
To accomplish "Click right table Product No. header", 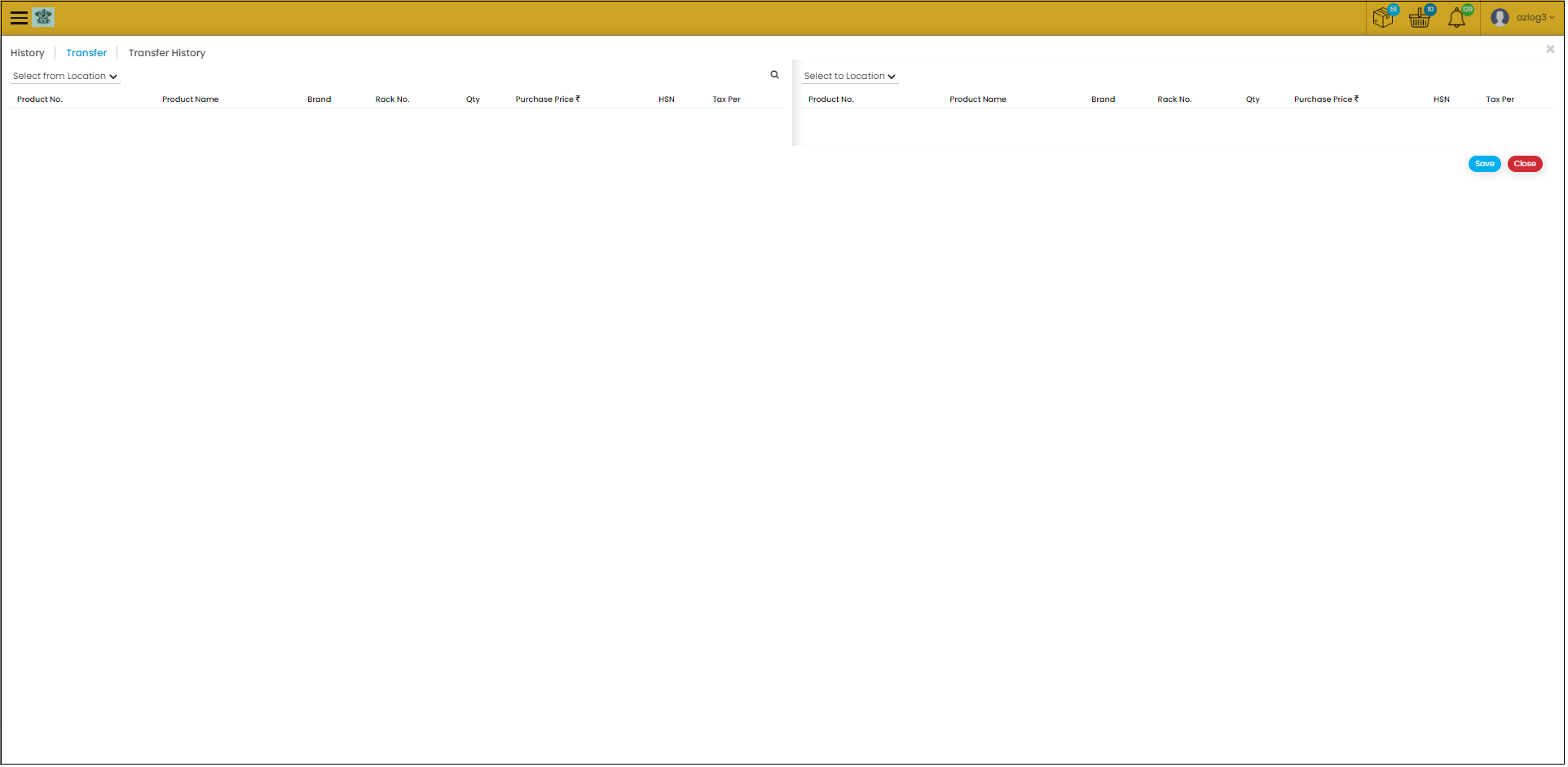I will 832,99.
